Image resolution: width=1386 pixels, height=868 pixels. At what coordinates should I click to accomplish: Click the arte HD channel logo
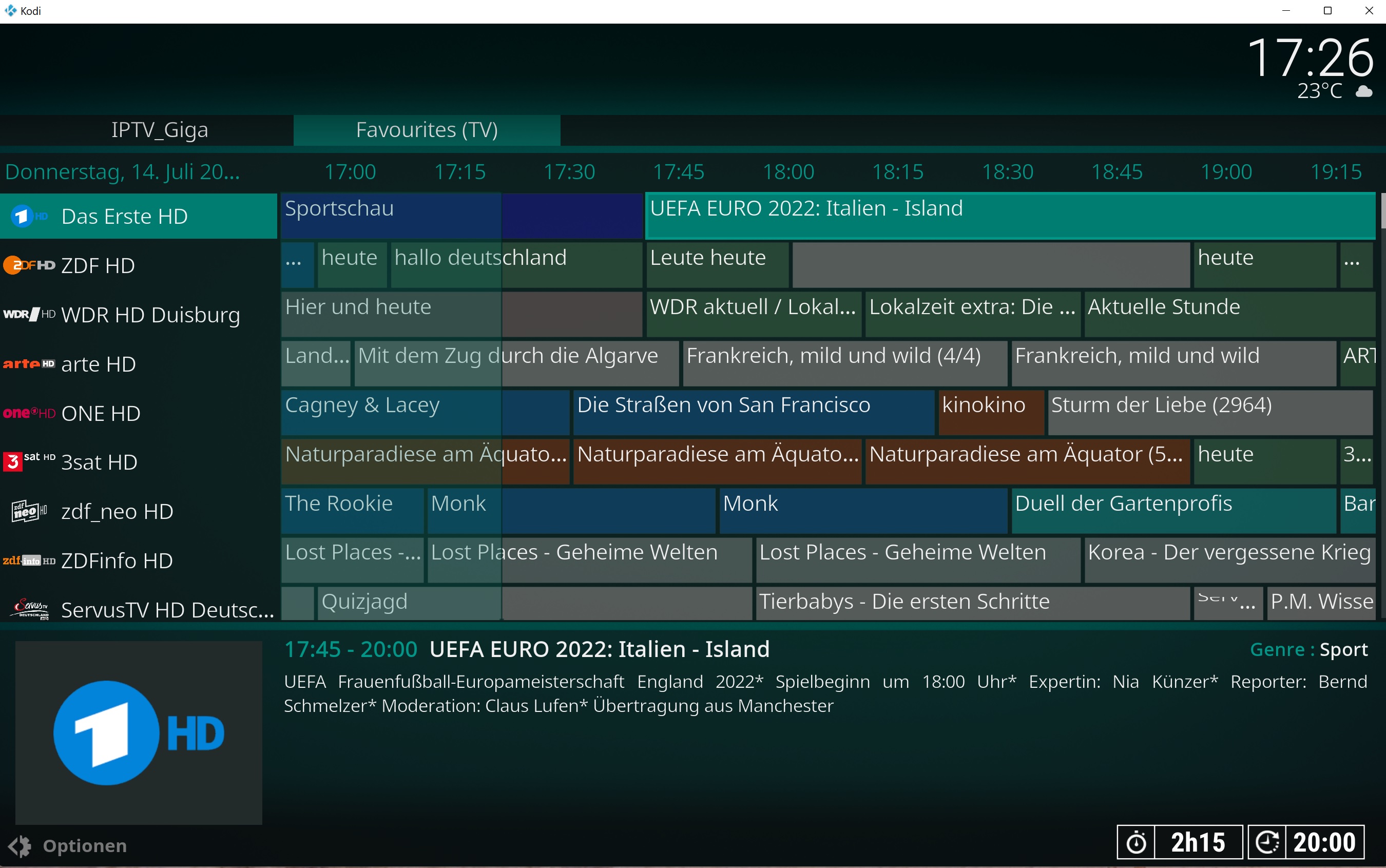[x=29, y=363]
